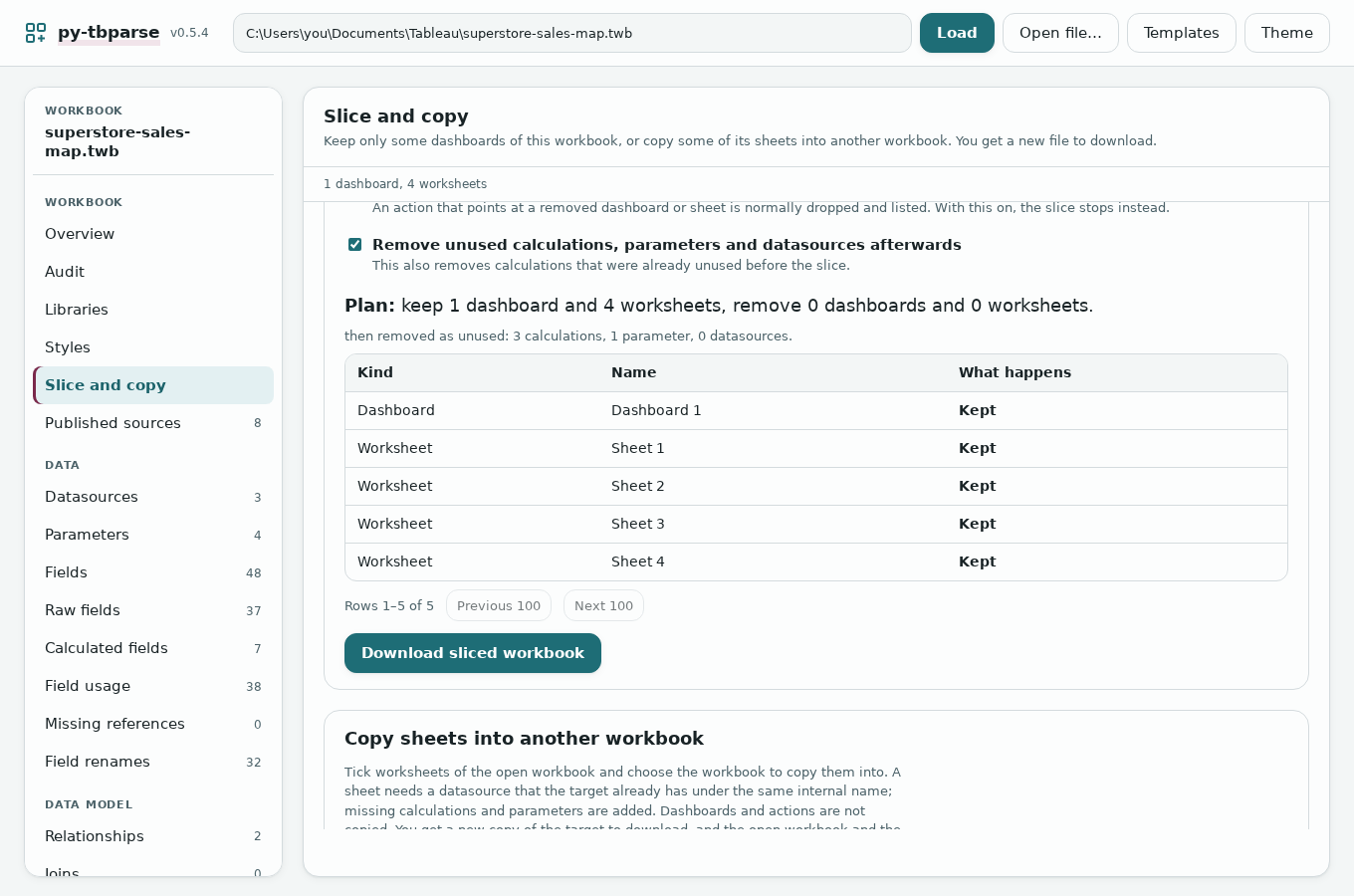Image resolution: width=1354 pixels, height=896 pixels.
Task: Open the Parameters section
Action: pos(153,535)
